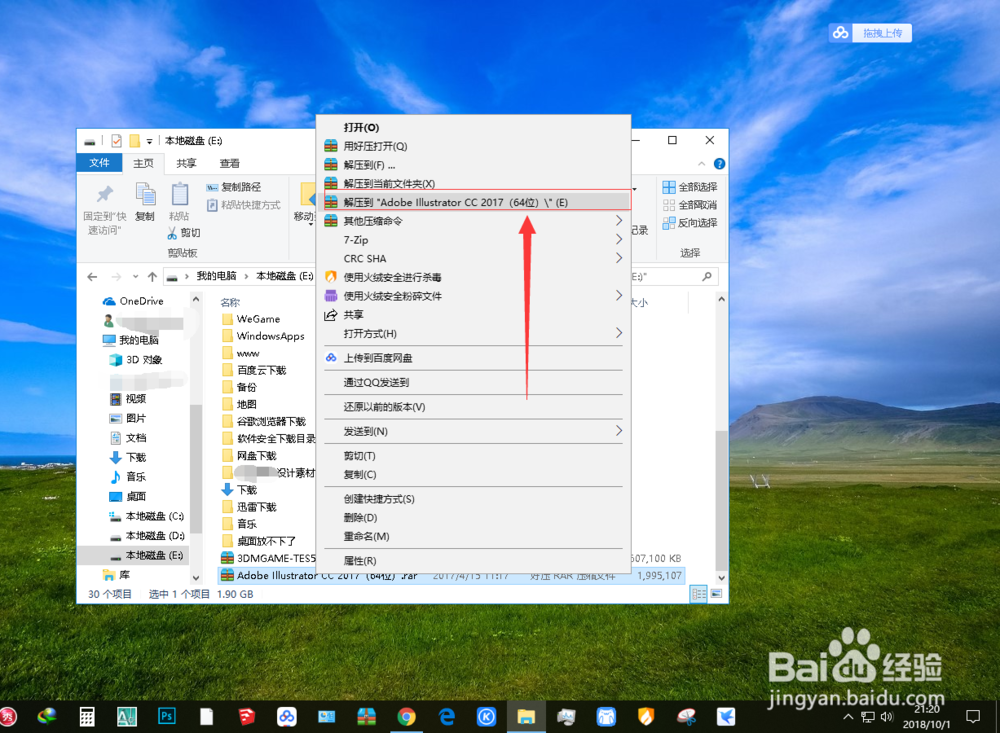Expand the 7-Zip submenu
1000x733 pixels.
[x=473, y=240]
